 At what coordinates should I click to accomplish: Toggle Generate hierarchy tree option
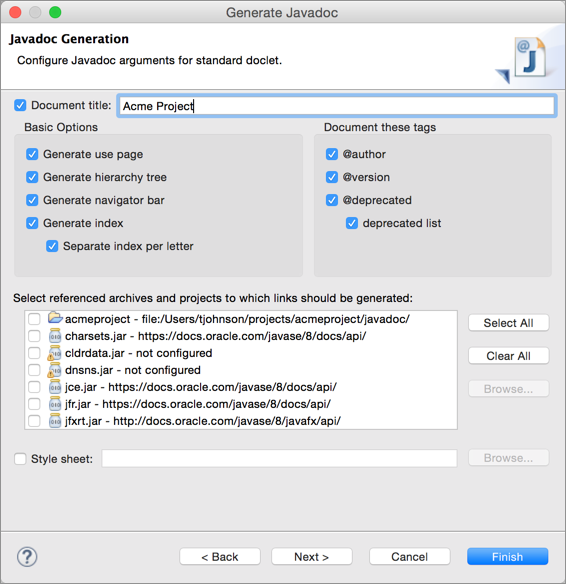click(x=32, y=177)
